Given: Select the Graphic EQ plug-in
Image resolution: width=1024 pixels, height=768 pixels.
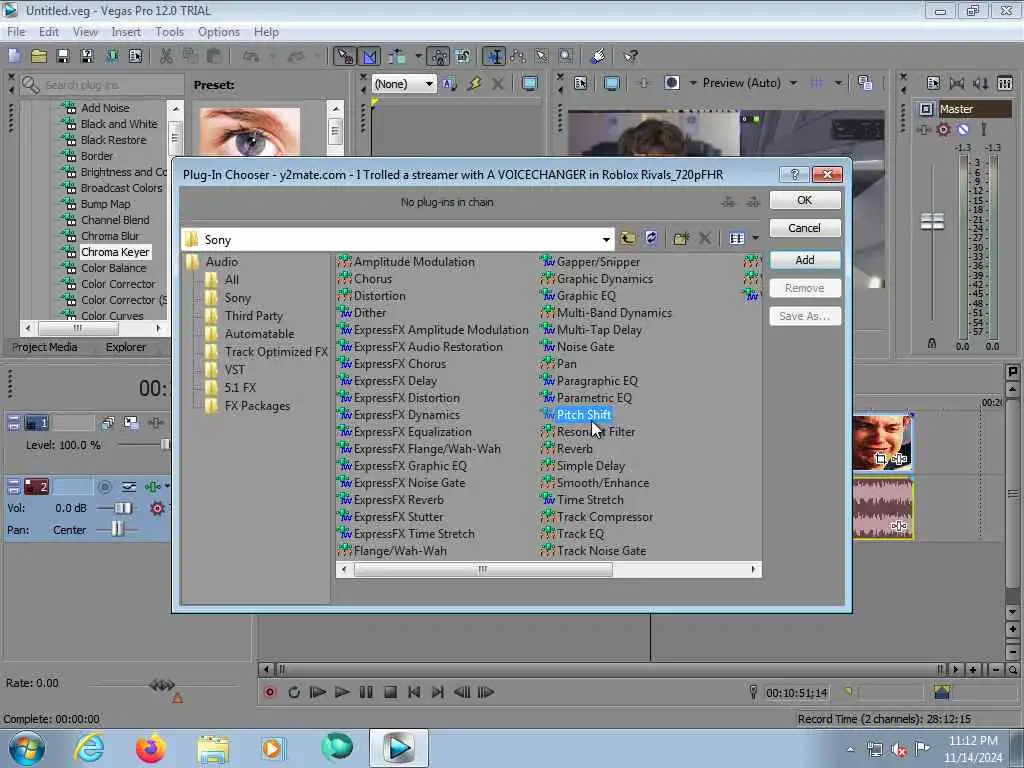Looking at the screenshot, I should click(x=586, y=296).
